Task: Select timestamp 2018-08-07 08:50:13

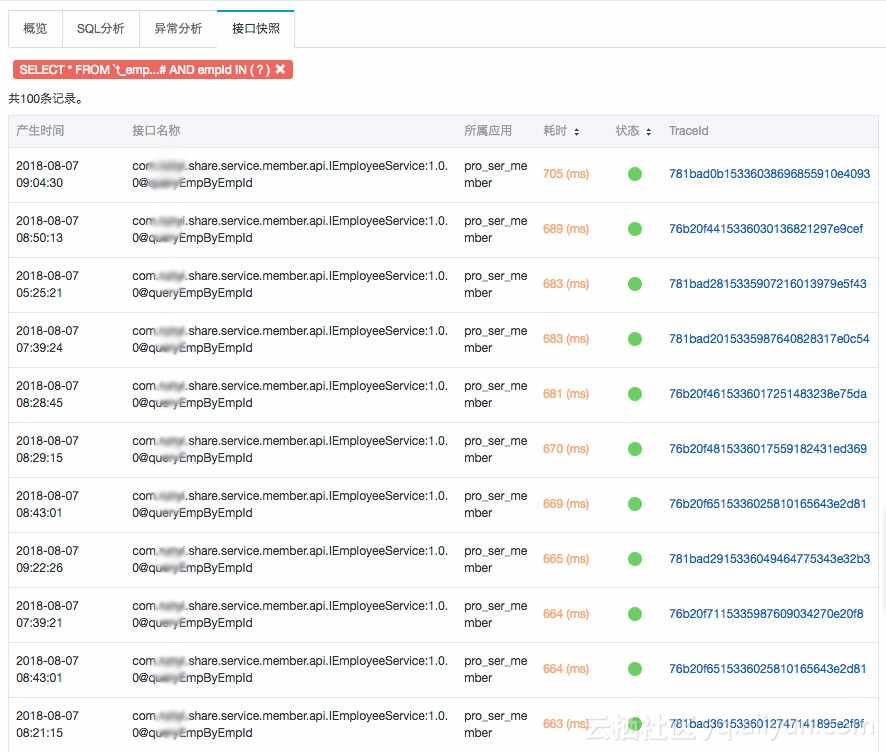Action: tap(47, 229)
